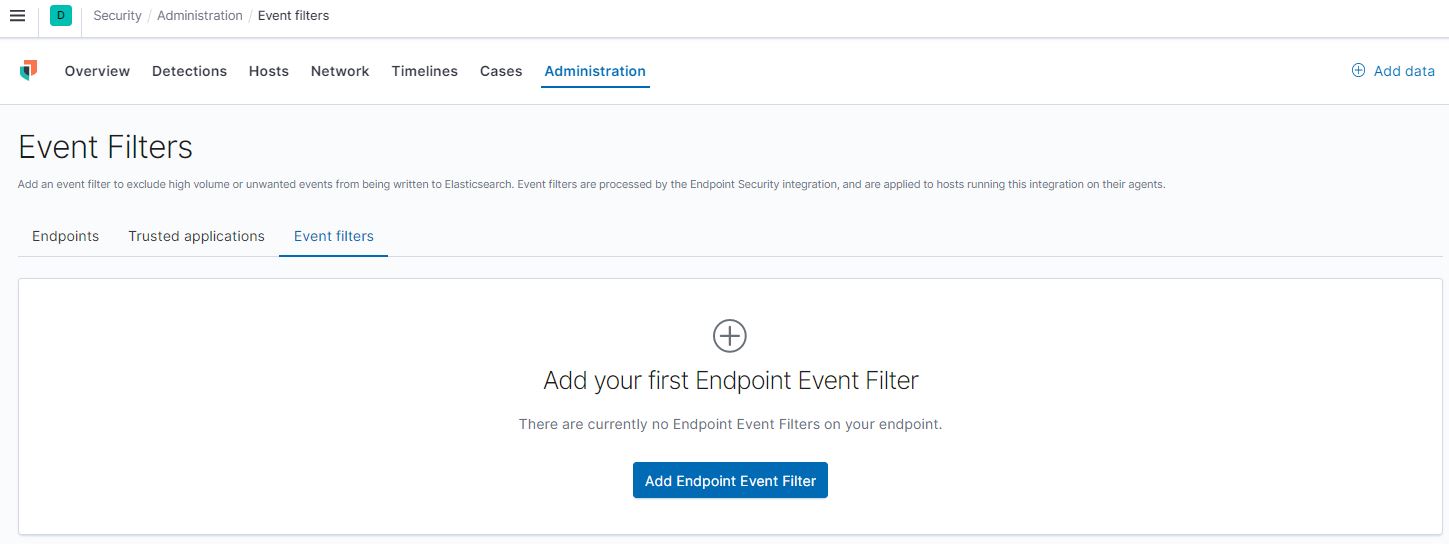The height and width of the screenshot is (544, 1449).
Task: Click Add data link
Action: (x=1393, y=71)
